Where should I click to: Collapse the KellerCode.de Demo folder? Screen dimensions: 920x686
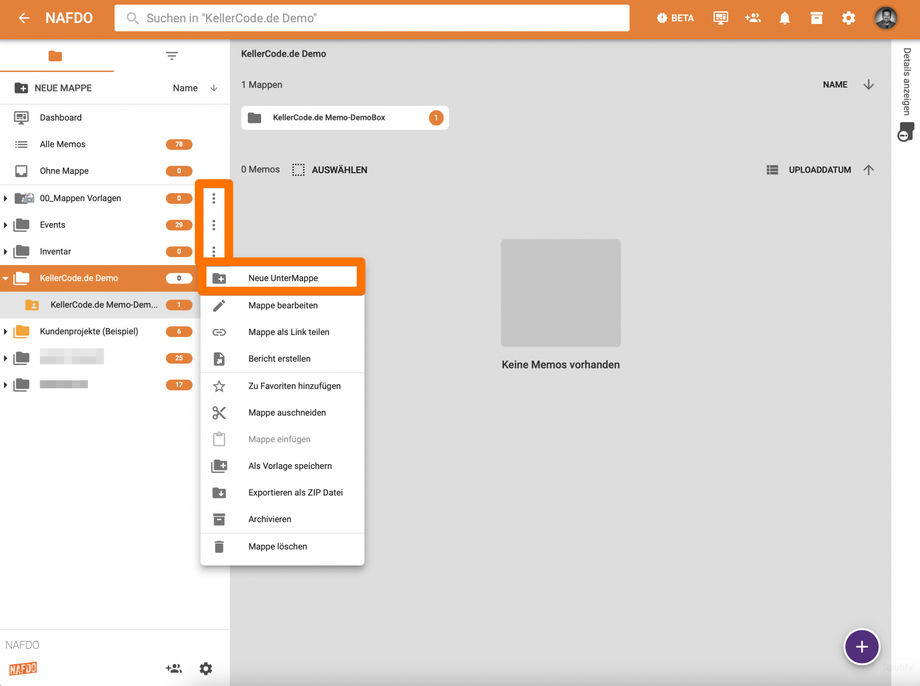click(x=5, y=278)
